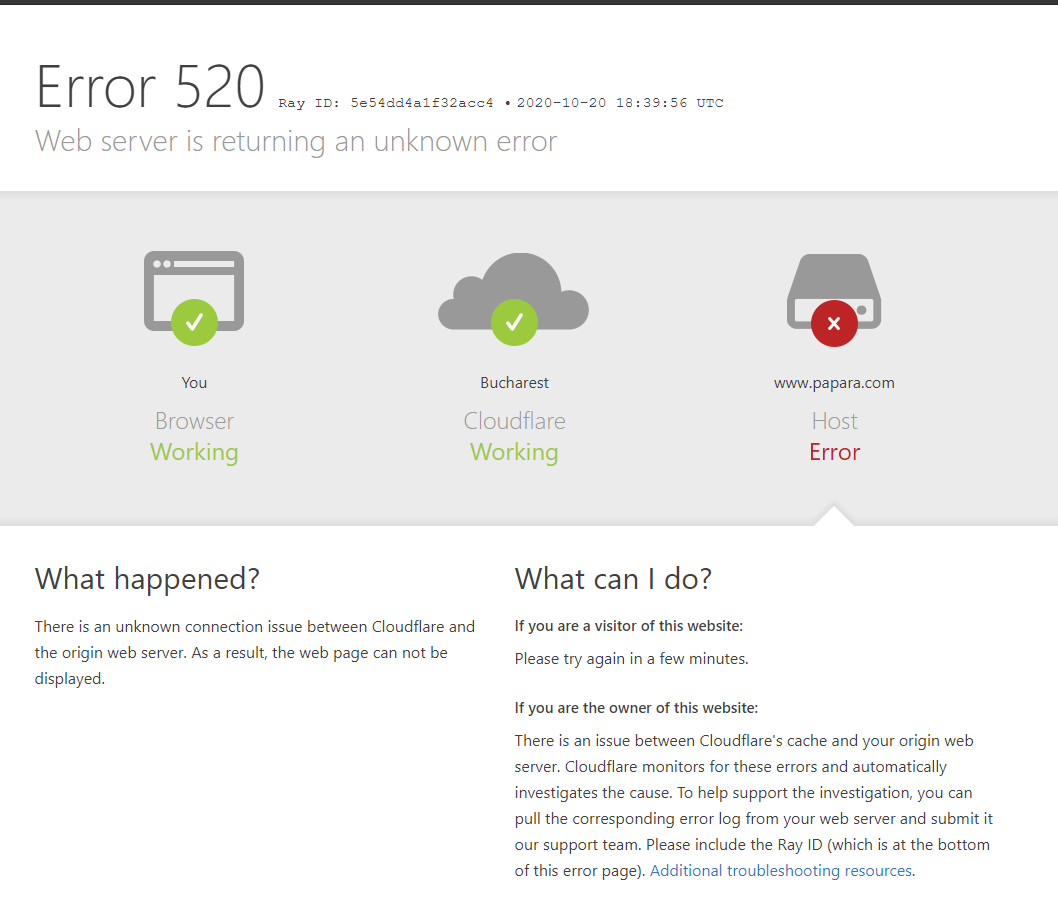Click the paragraph about Cloudflare's cache issue
This screenshot has width=1058, height=908.
(x=754, y=805)
